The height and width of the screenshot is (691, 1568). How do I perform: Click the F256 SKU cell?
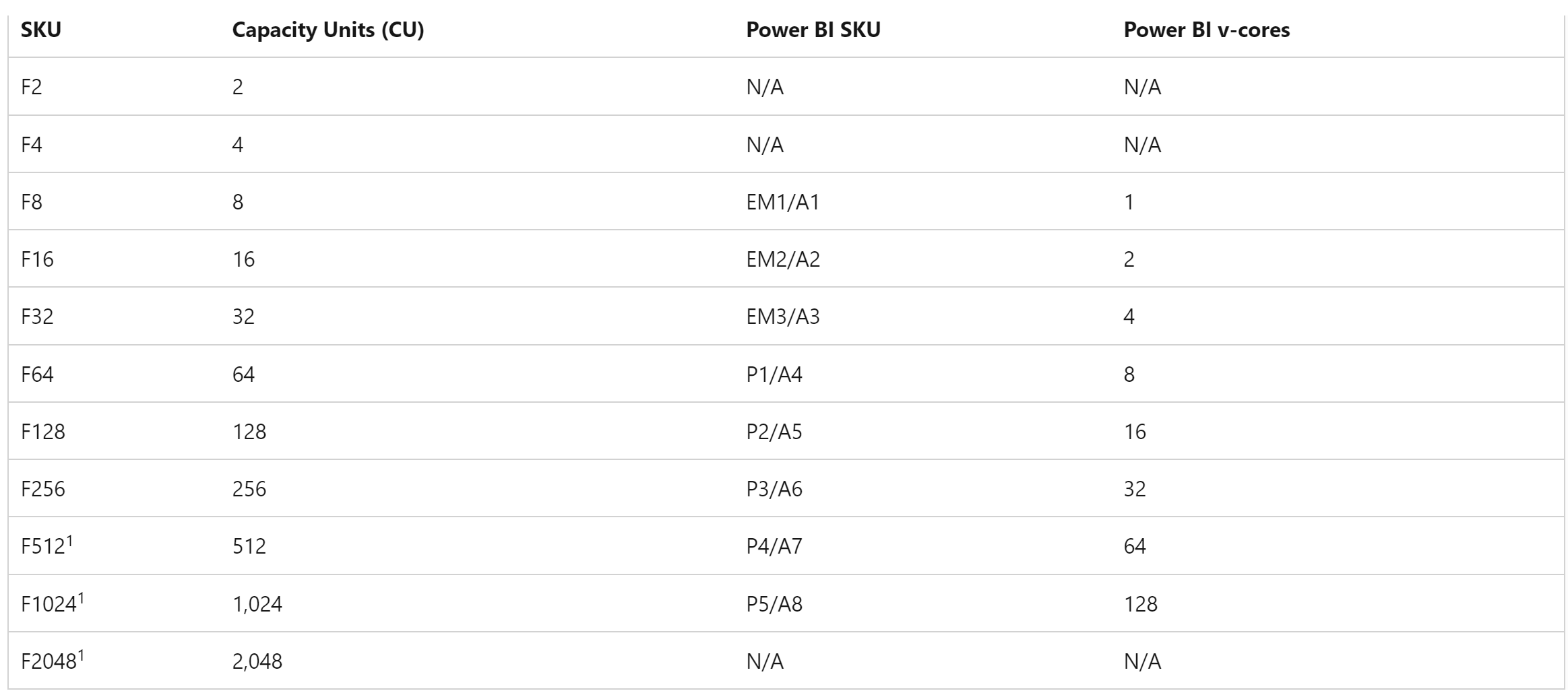[x=43, y=489]
